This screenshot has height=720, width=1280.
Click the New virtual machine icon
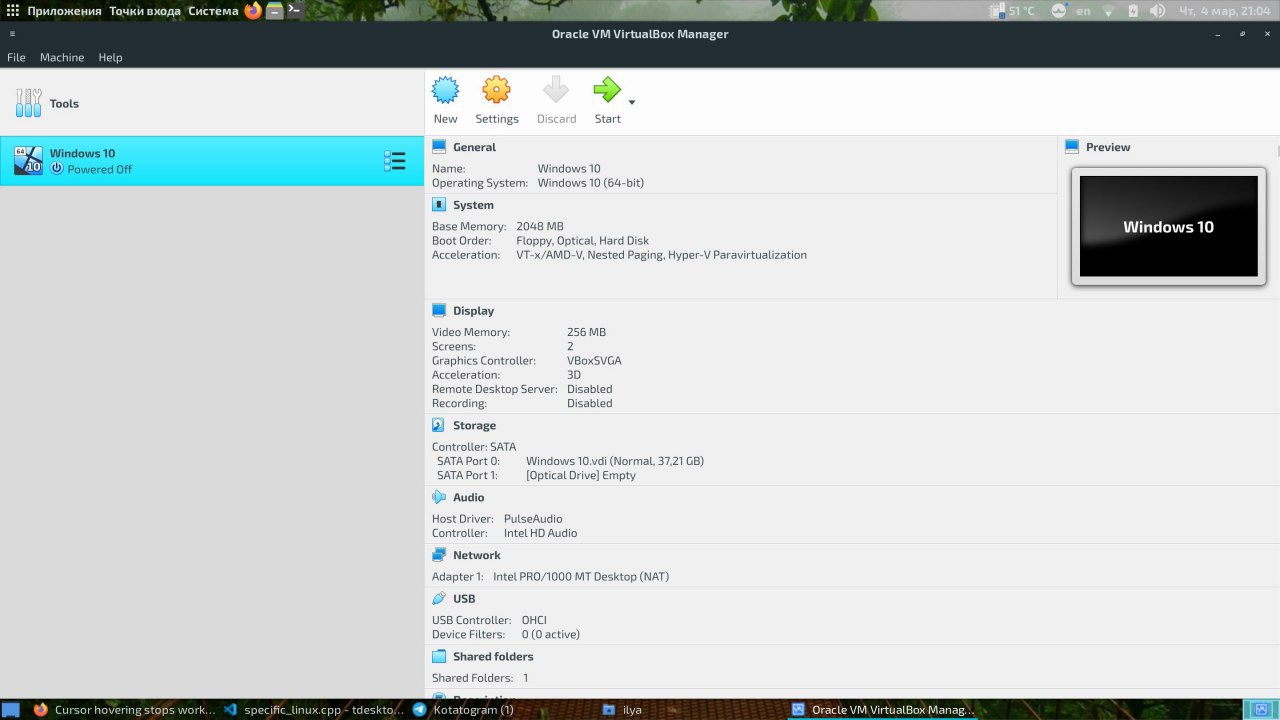[x=445, y=91]
